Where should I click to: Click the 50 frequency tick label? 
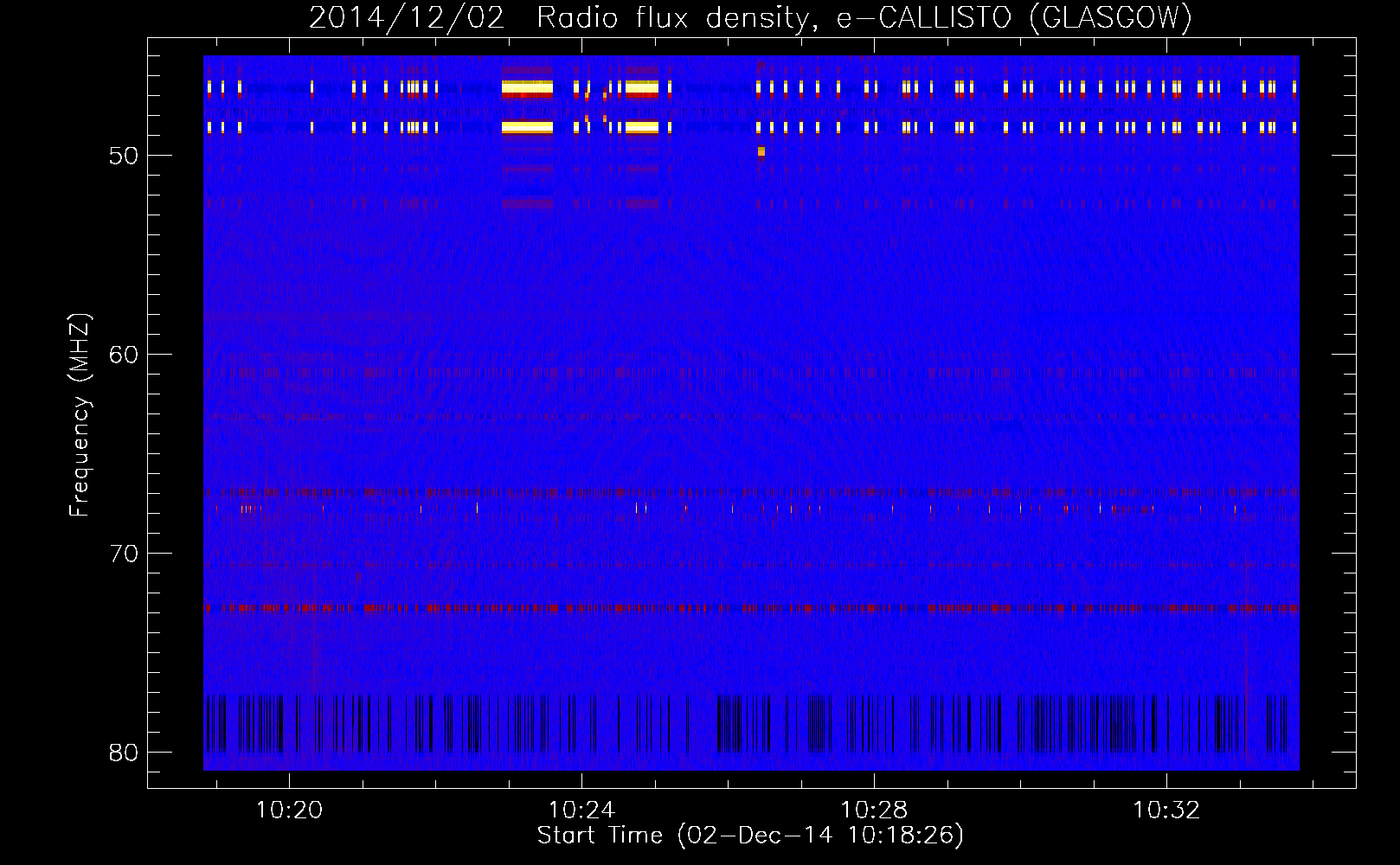(124, 156)
